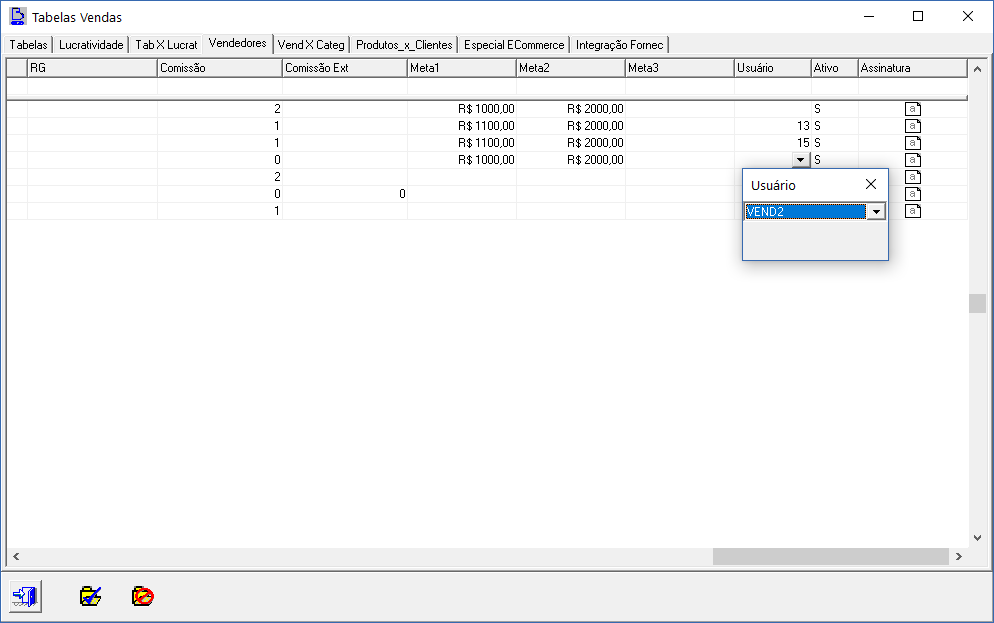Close the Usuário popup window

[871, 184]
